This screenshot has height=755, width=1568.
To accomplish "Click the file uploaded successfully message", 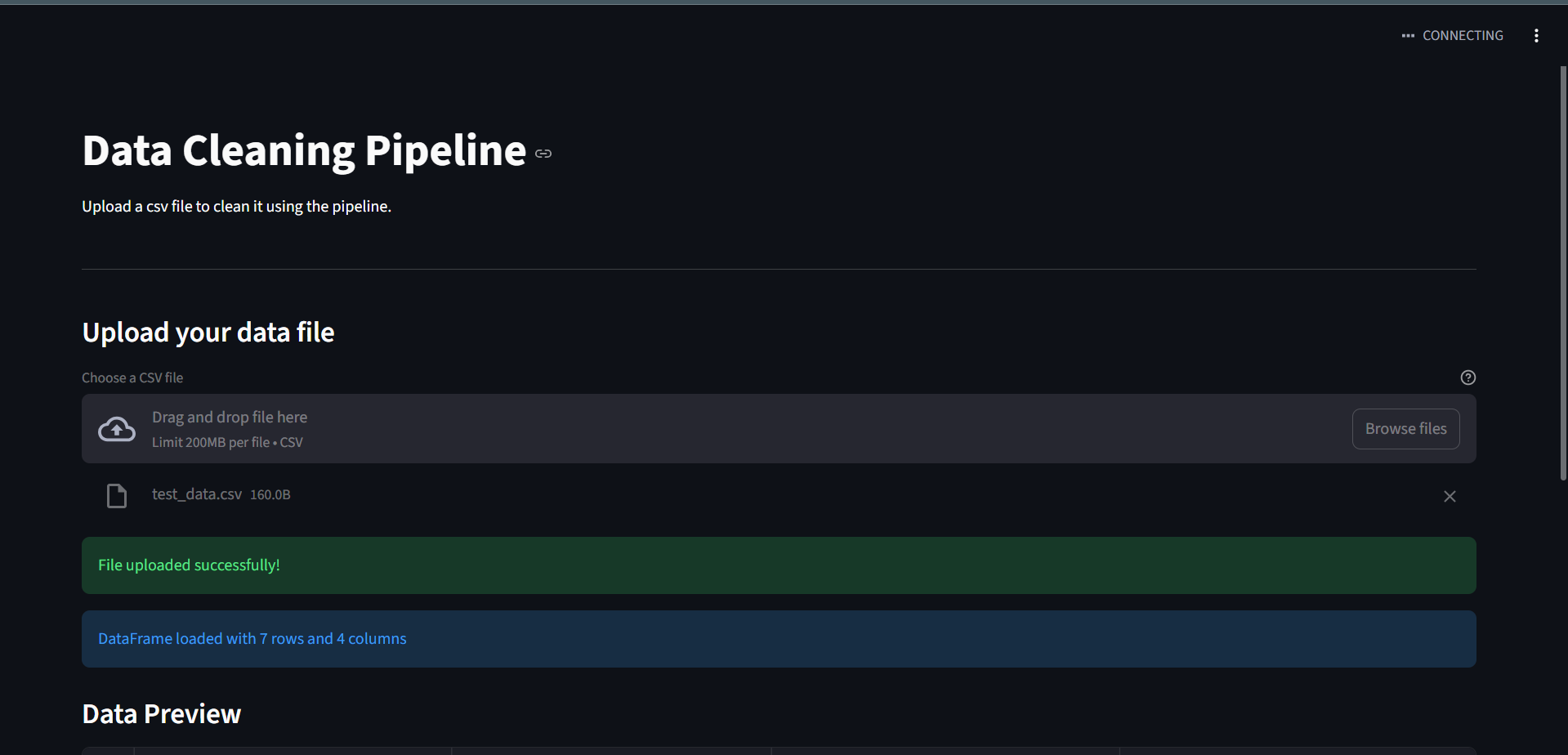I will [x=189, y=565].
